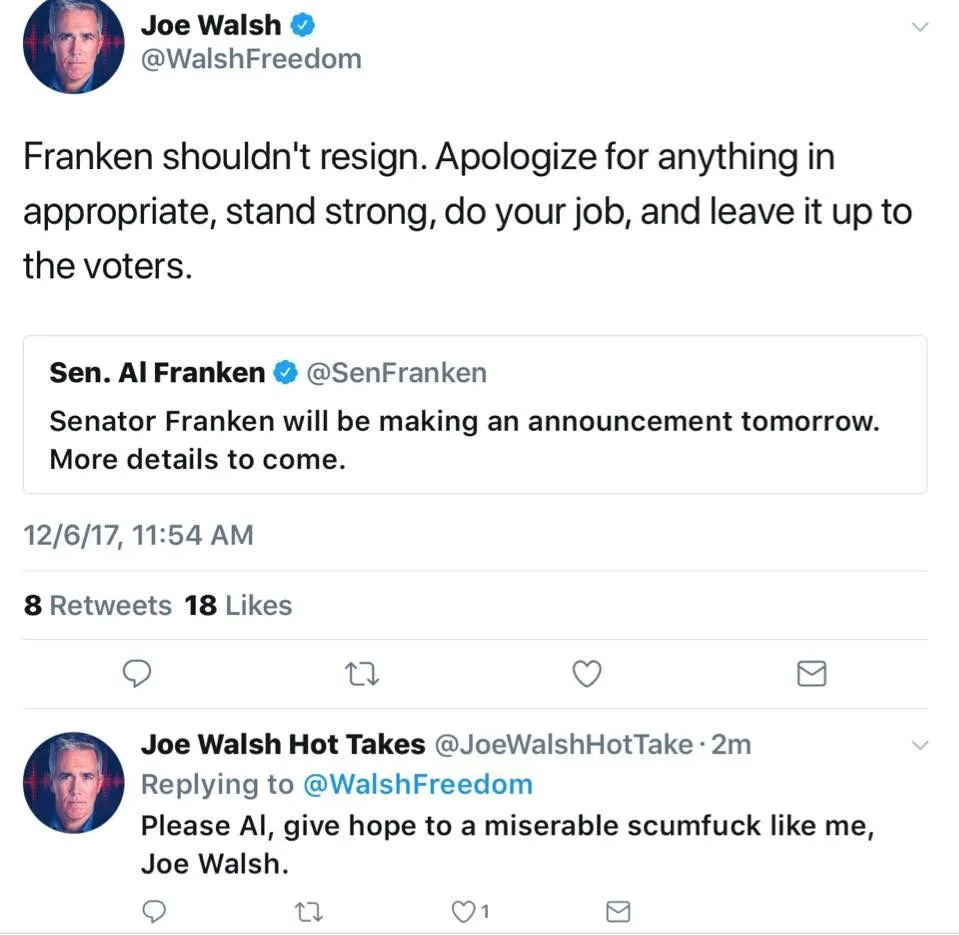Expand options chevron on Hot Takes reply
959x935 pixels.
tap(921, 745)
